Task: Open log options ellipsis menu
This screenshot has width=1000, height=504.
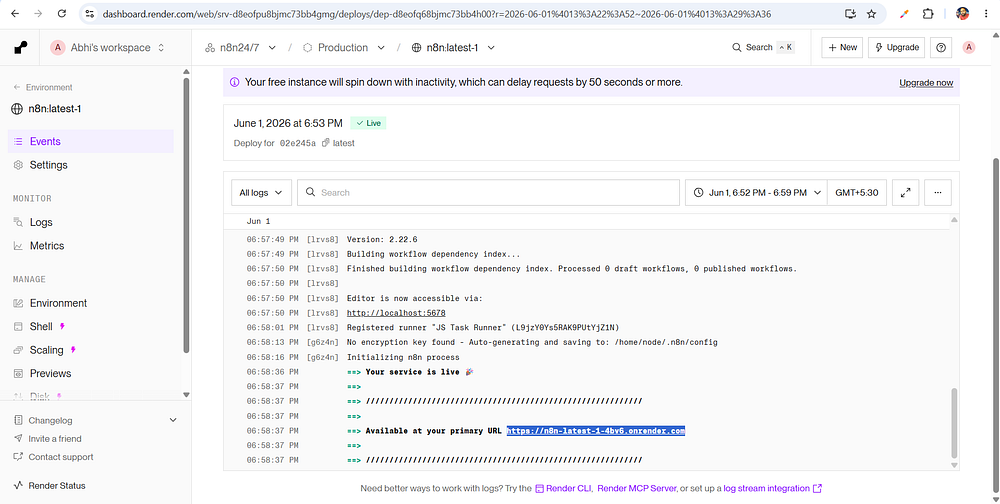Action: (938, 192)
